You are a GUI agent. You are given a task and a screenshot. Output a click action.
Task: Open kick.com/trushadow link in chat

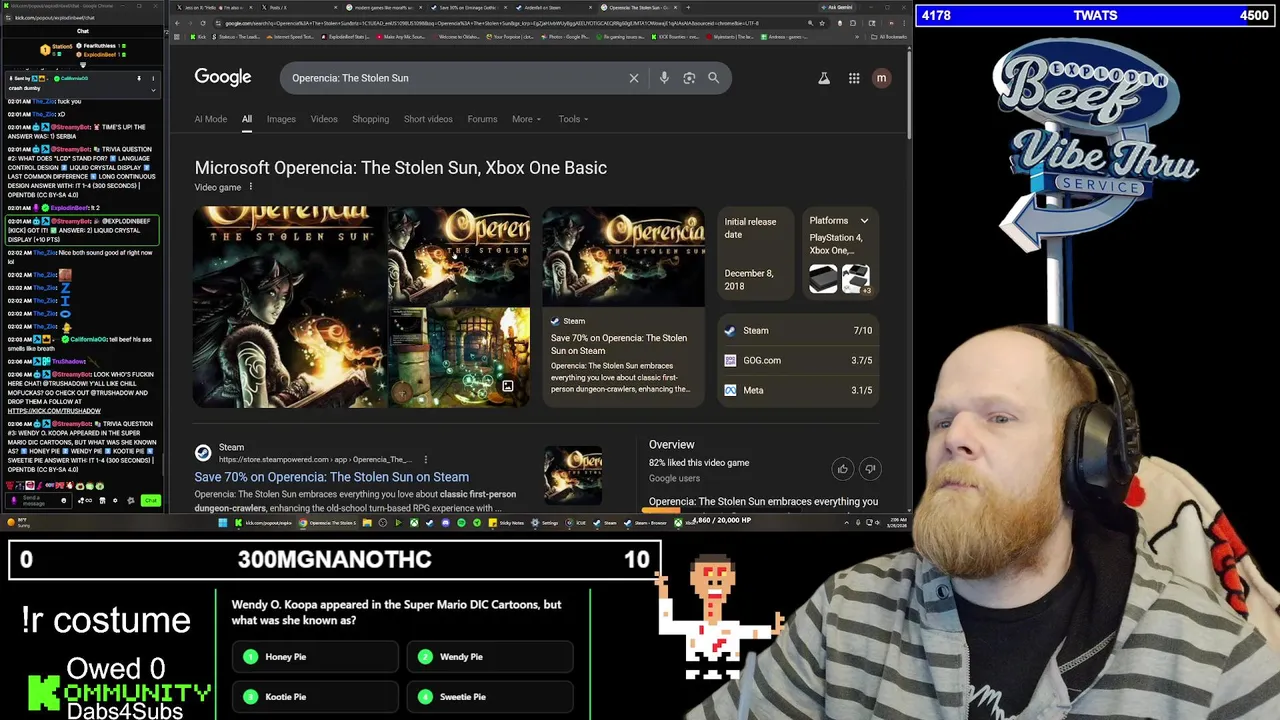pyautogui.click(x=54, y=410)
